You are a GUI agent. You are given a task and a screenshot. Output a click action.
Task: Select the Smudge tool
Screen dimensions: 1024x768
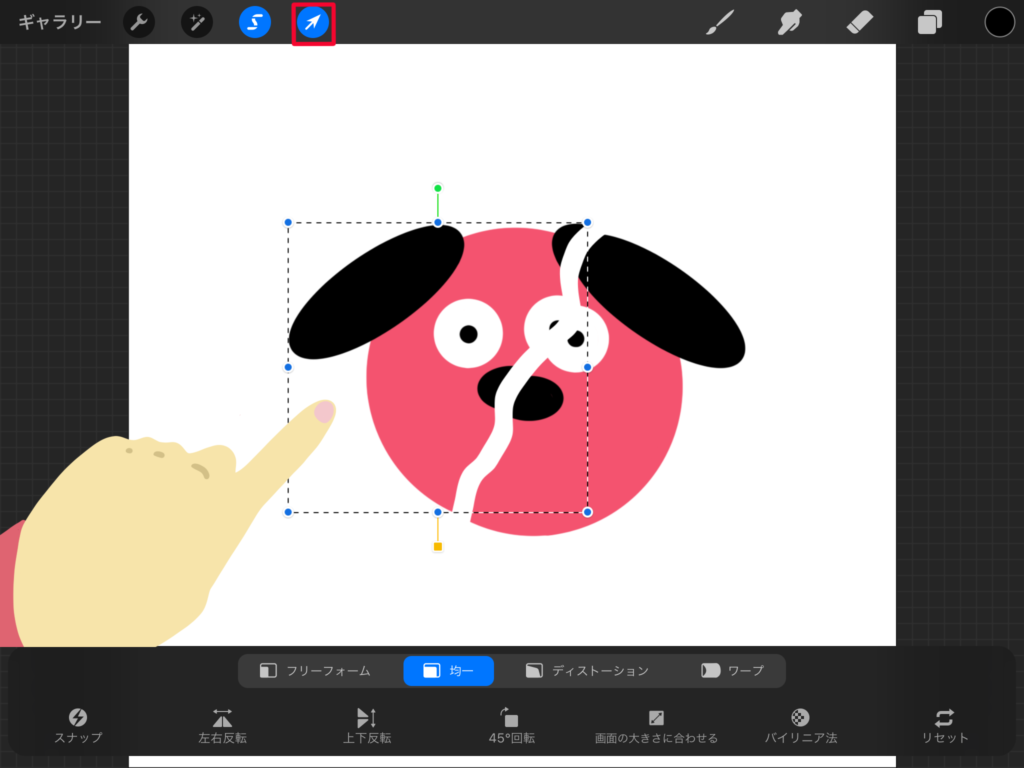[790, 22]
